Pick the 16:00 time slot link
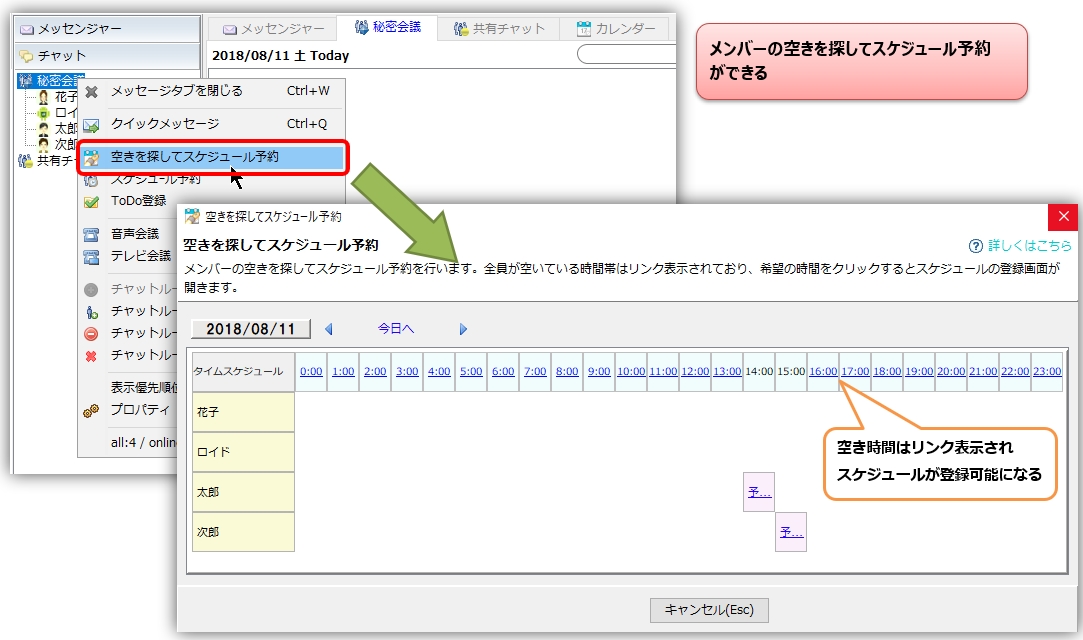The image size is (1083, 640). (823, 371)
